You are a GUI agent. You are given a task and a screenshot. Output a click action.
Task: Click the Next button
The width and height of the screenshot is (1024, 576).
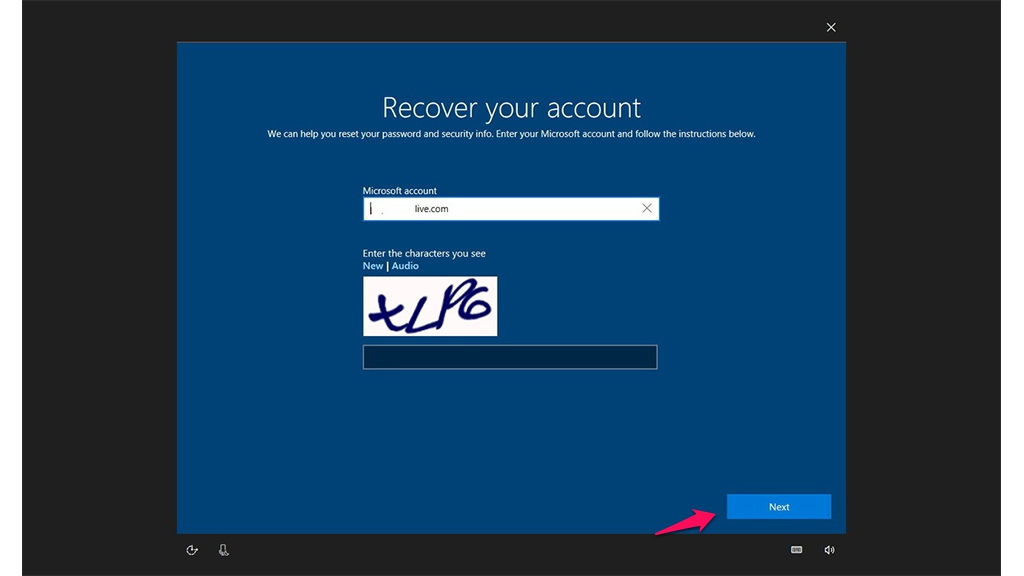click(778, 507)
